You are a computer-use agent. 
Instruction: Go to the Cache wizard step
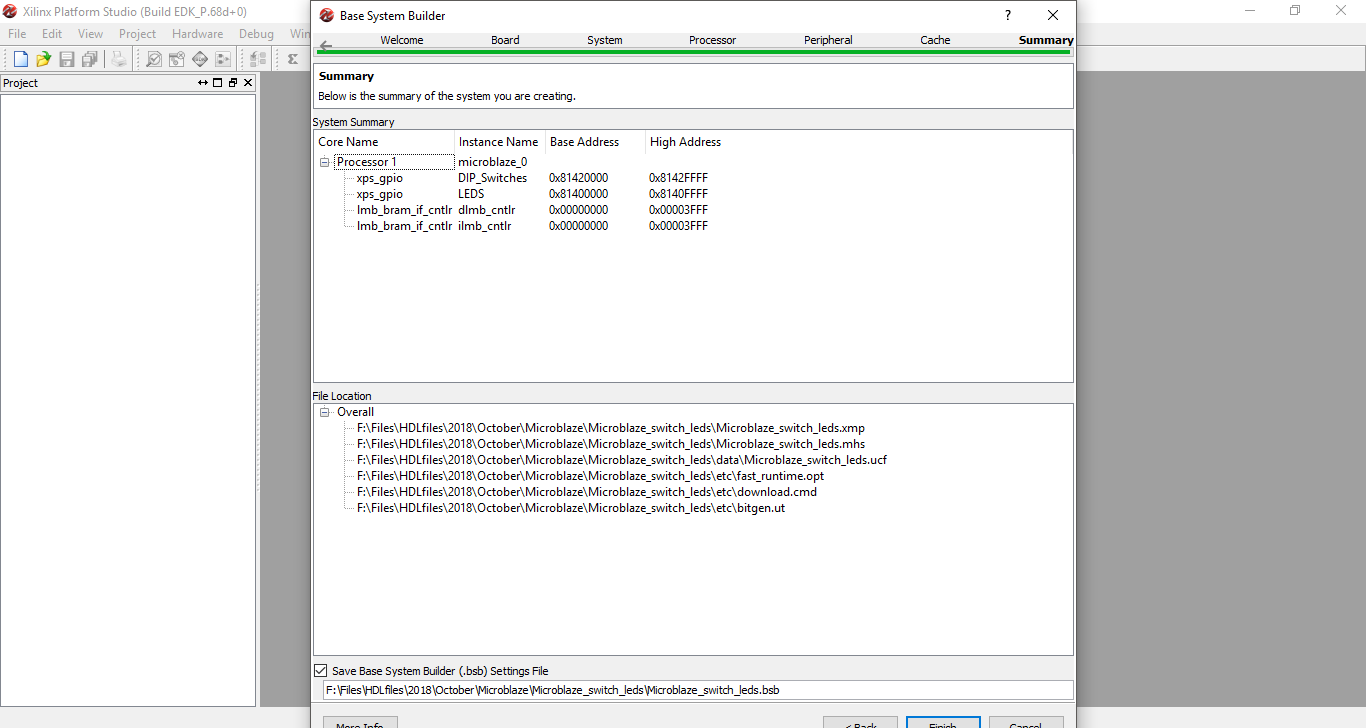pos(935,40)
